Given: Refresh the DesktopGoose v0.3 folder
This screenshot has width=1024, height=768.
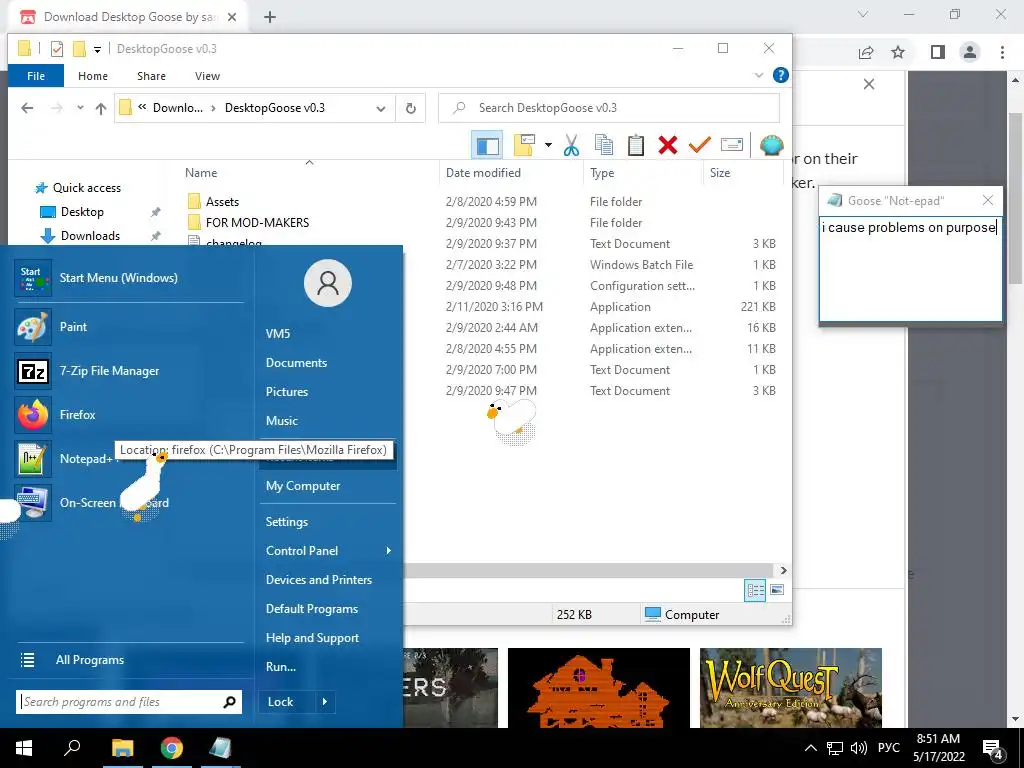Looking at the screenshot, I should tap(411, 108).
